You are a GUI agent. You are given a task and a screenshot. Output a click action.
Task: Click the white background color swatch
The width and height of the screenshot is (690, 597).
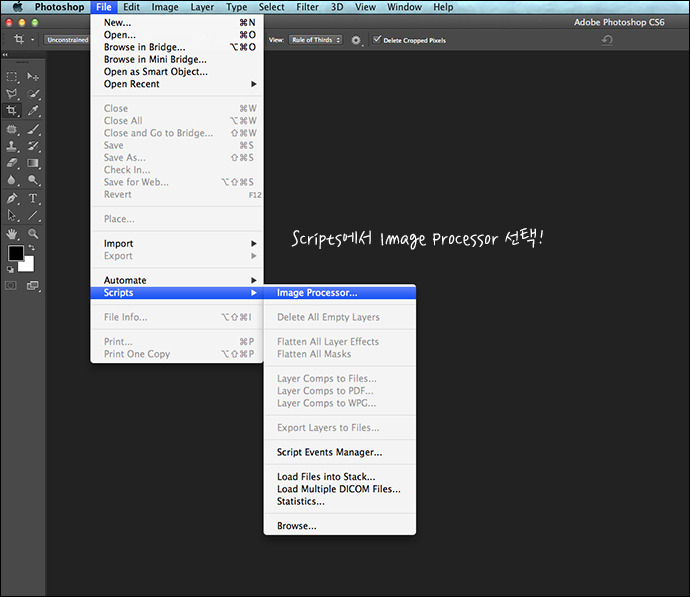pyautogui.click(x=28, y=265)
